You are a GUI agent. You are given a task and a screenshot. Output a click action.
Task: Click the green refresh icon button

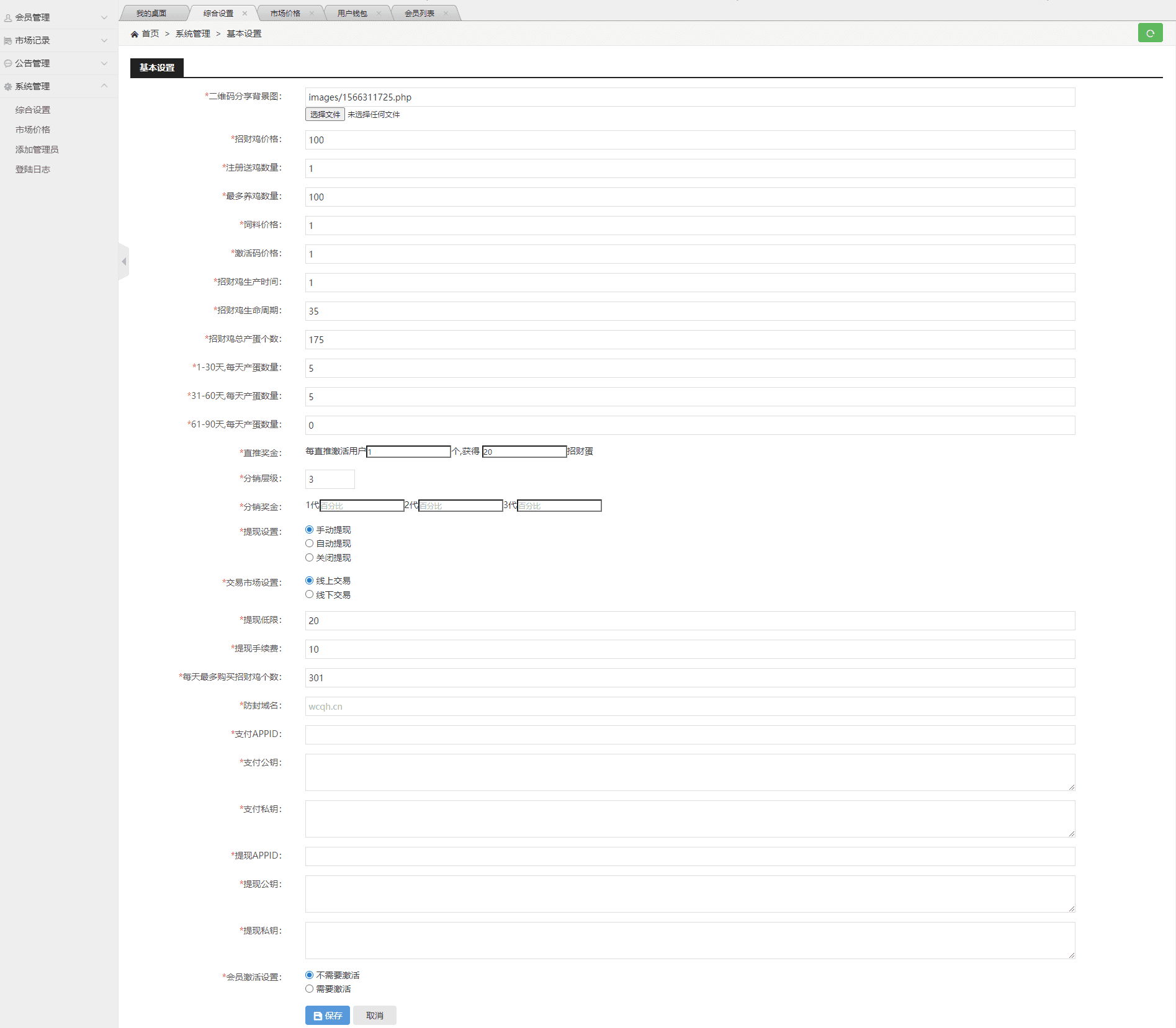[1150, 34]
